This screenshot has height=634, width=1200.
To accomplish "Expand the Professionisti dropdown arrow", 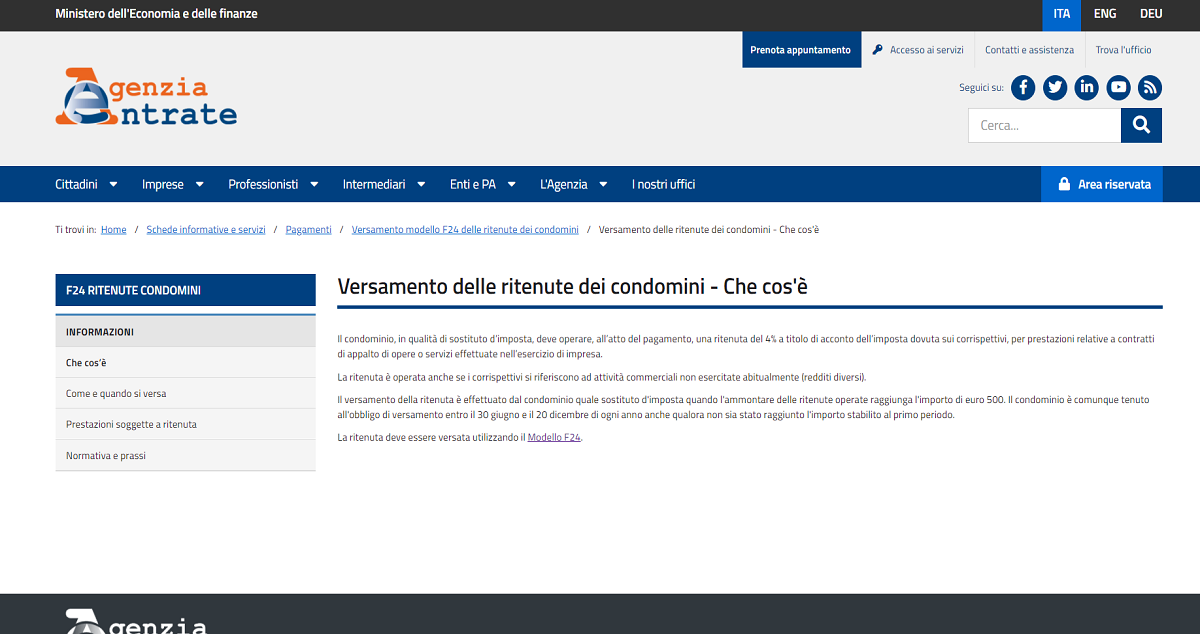I will (313, 184).
